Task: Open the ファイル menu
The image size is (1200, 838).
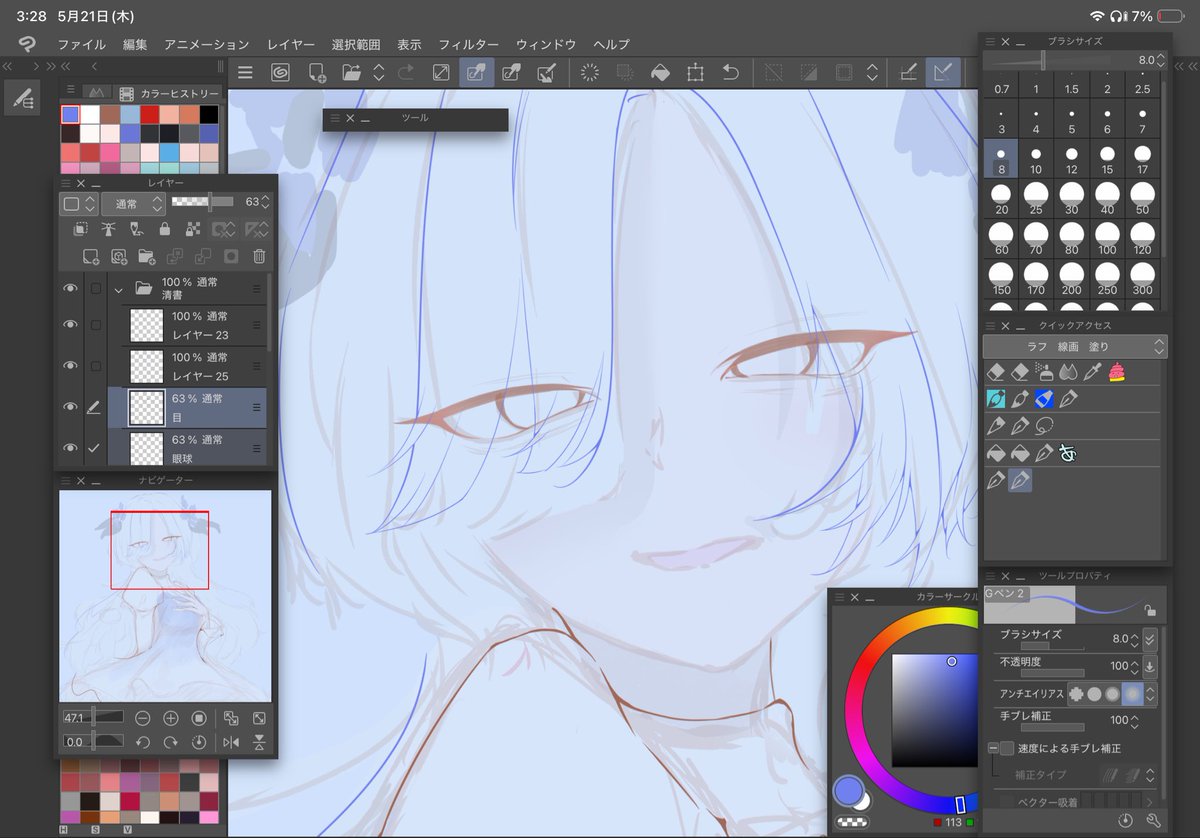Action: coord(81,45)
